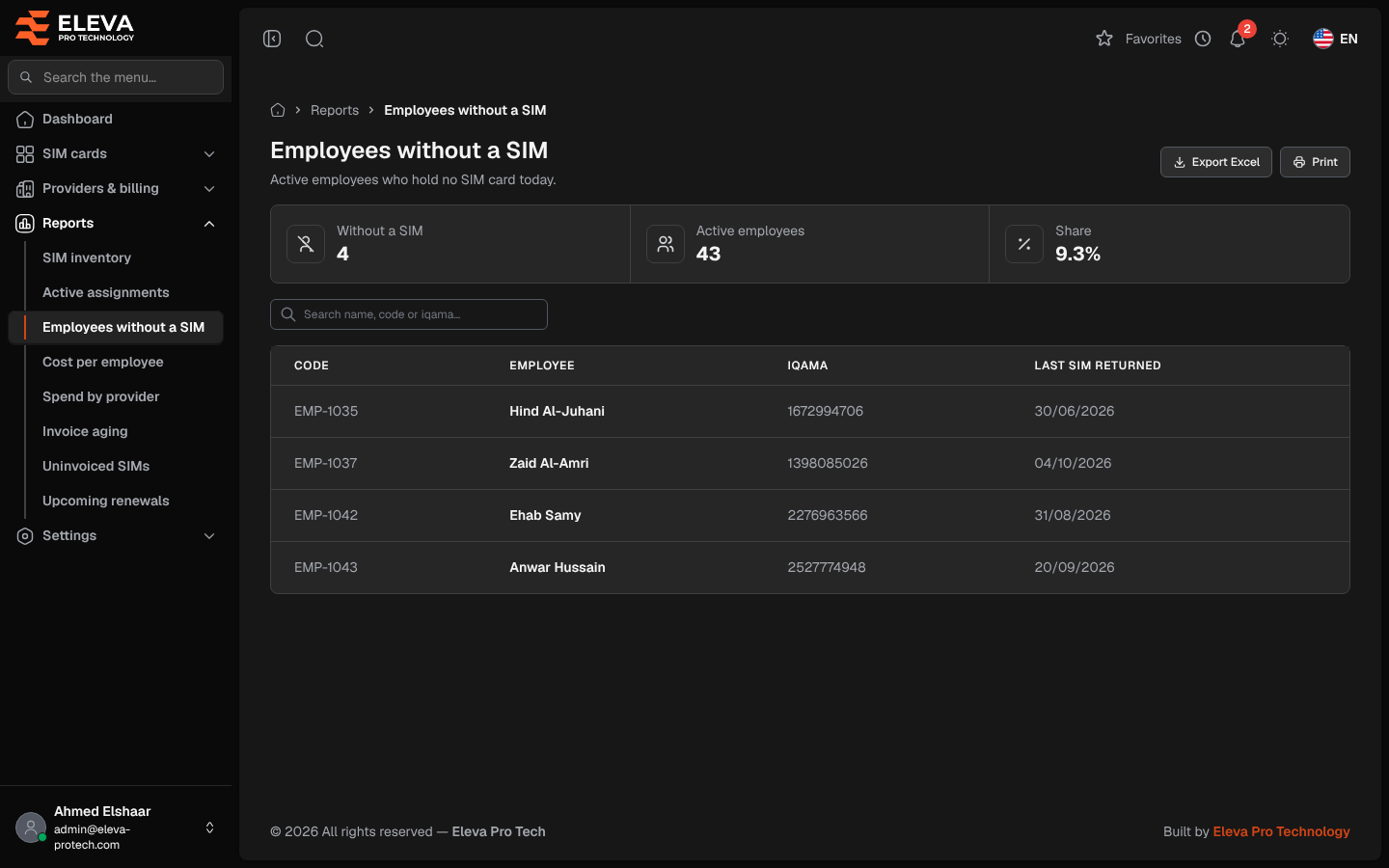Screen dimensions: 1389x868
Task: Click the Settings gear icon in sidebar
Action: point(25,536)
